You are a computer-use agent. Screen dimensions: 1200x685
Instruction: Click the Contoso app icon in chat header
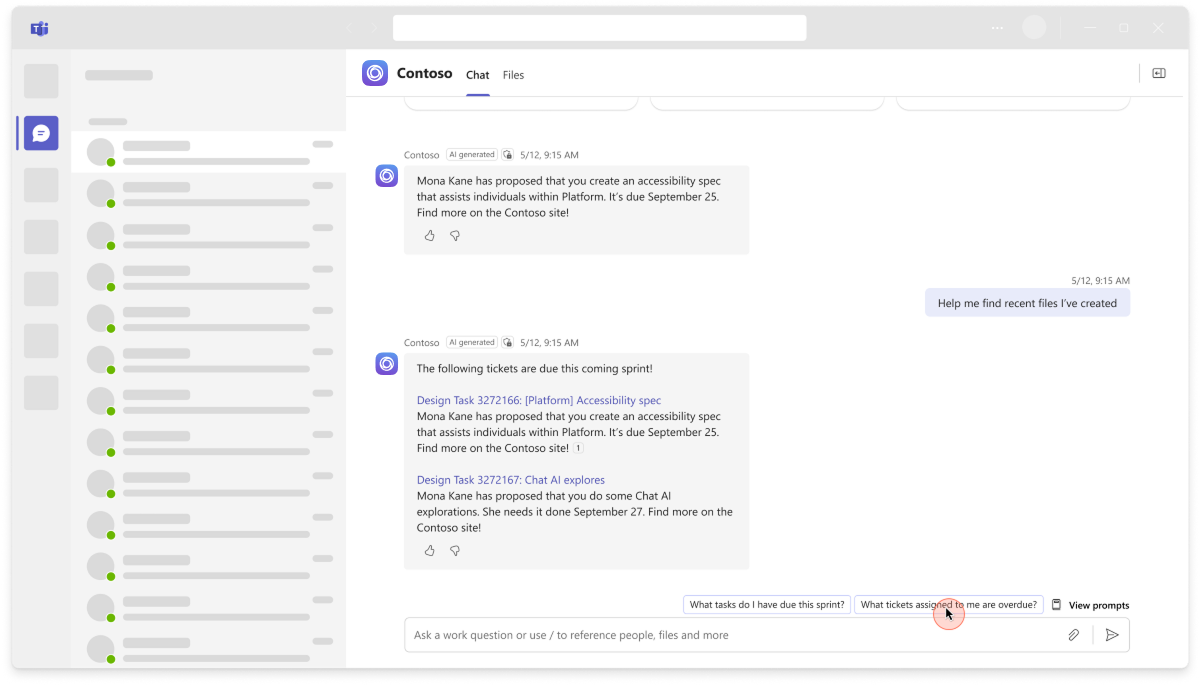[x=375, y=73]
